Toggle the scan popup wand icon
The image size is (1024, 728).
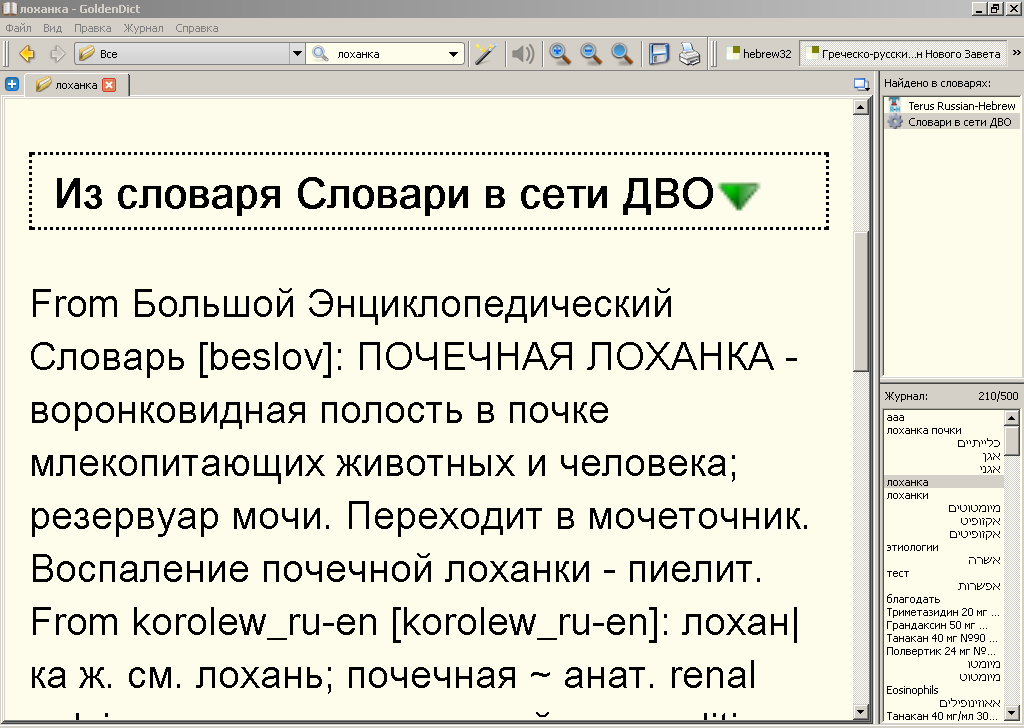[485, 54]
